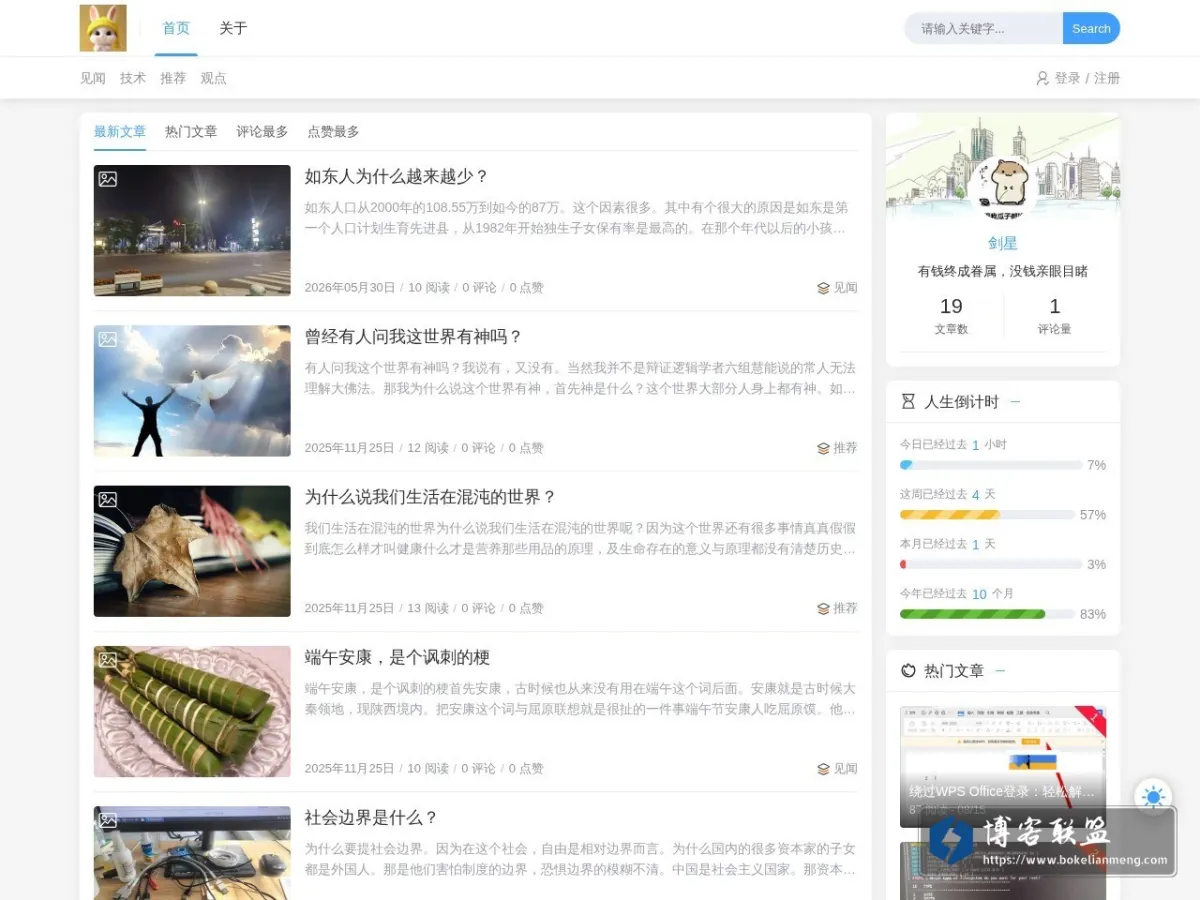Click image icon on 社会边界是什么 thumbnail
1200x900 pixels.
pyautogui.click(x=108, y=820)
